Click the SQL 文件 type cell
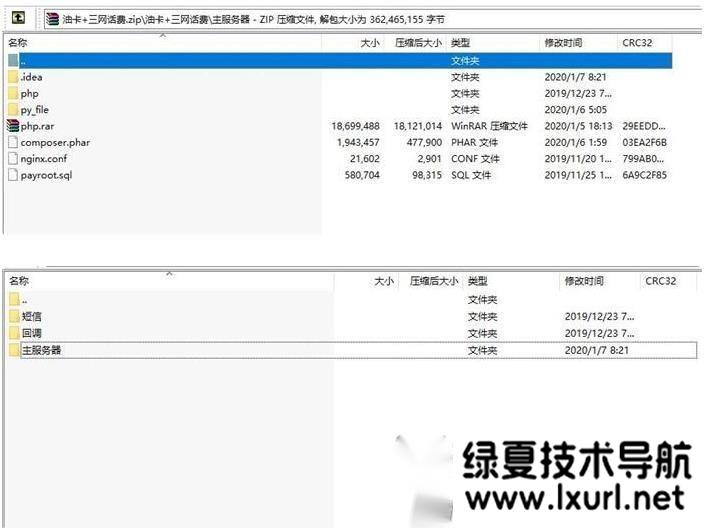The width and height of the screenshot is (705, 528). click(x=471, y=175)
